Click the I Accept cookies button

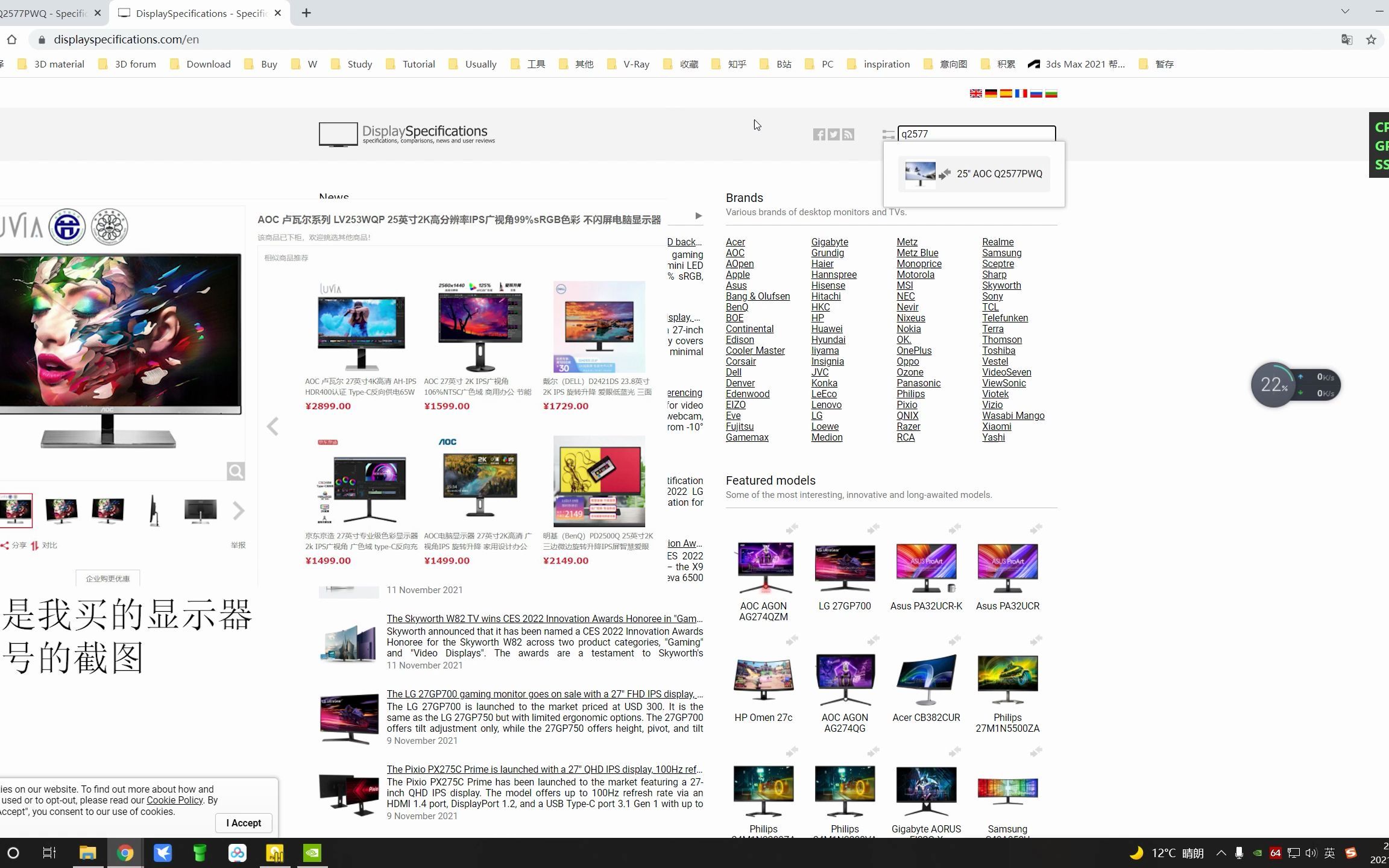(244, 823)
